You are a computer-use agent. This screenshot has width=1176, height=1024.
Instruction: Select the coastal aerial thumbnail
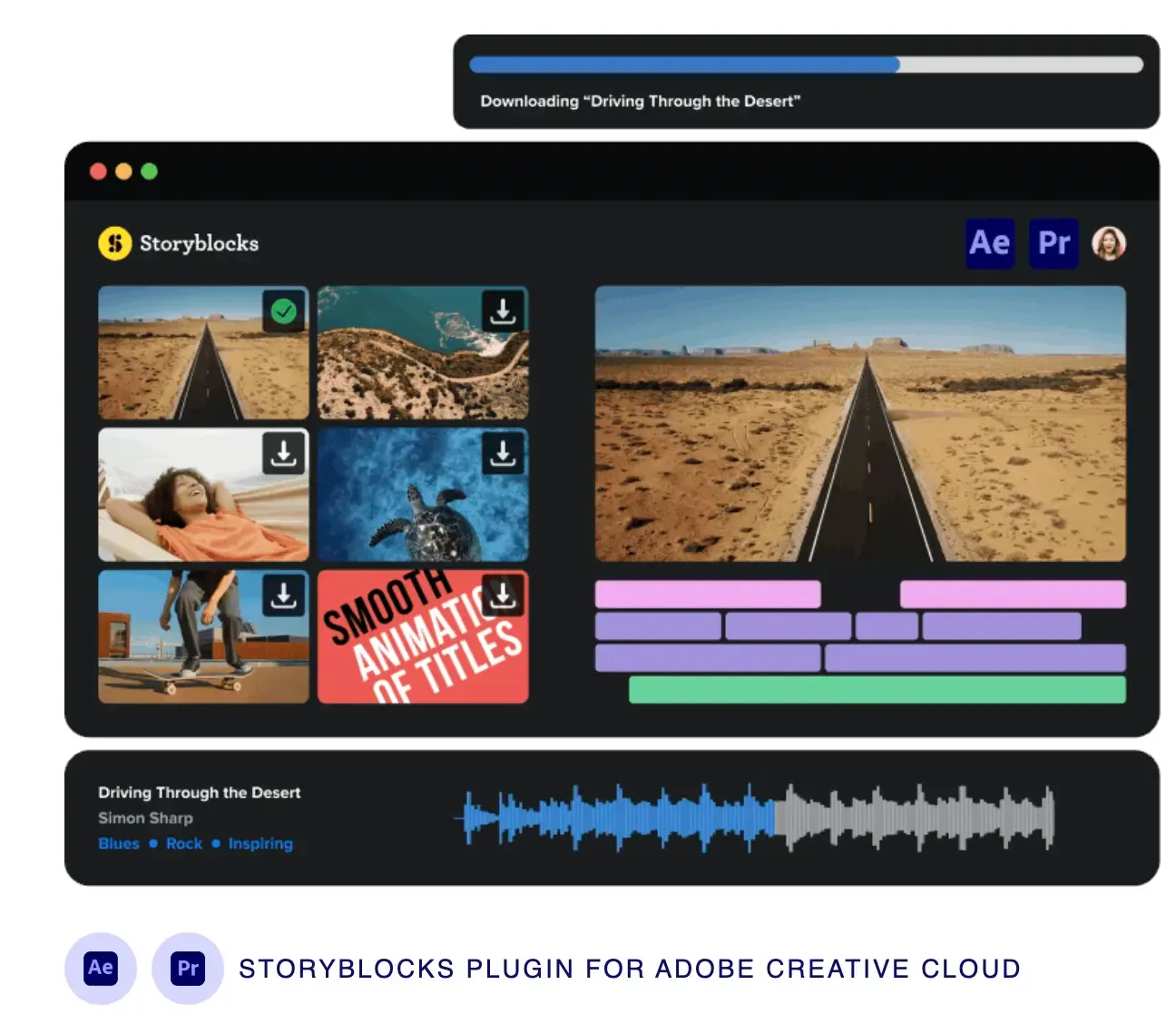423,353
